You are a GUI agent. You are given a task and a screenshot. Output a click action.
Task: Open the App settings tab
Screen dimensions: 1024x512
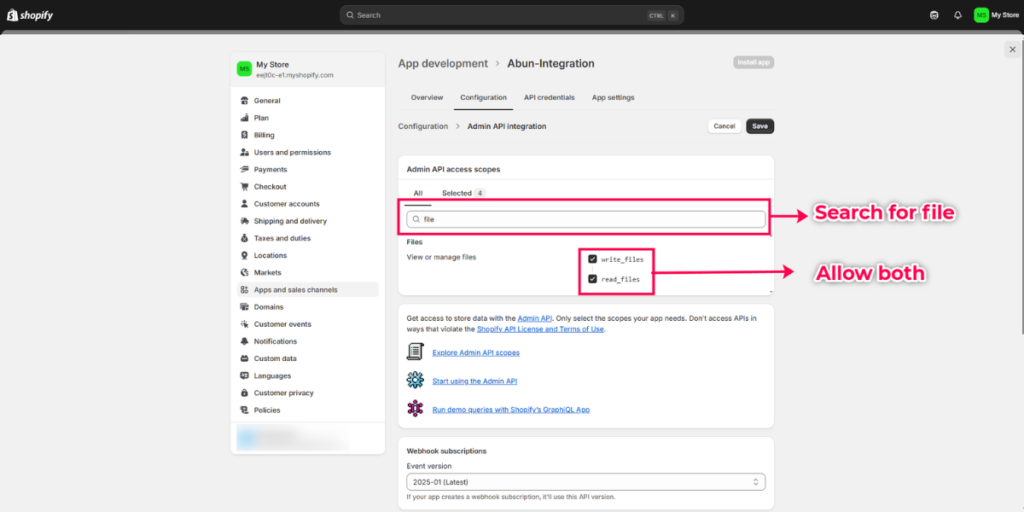[613, 97]
